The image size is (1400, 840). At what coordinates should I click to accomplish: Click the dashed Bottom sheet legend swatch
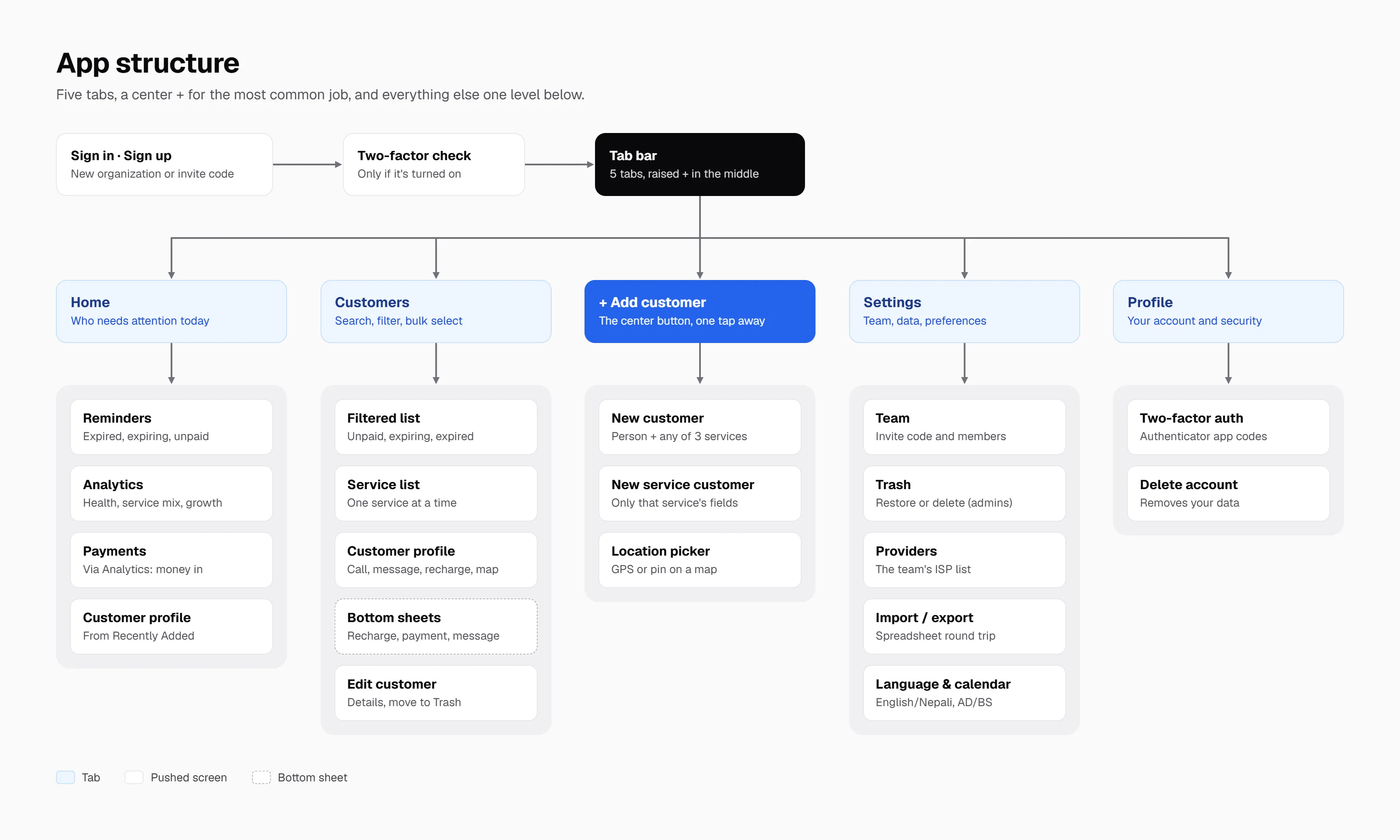(262, 777)
